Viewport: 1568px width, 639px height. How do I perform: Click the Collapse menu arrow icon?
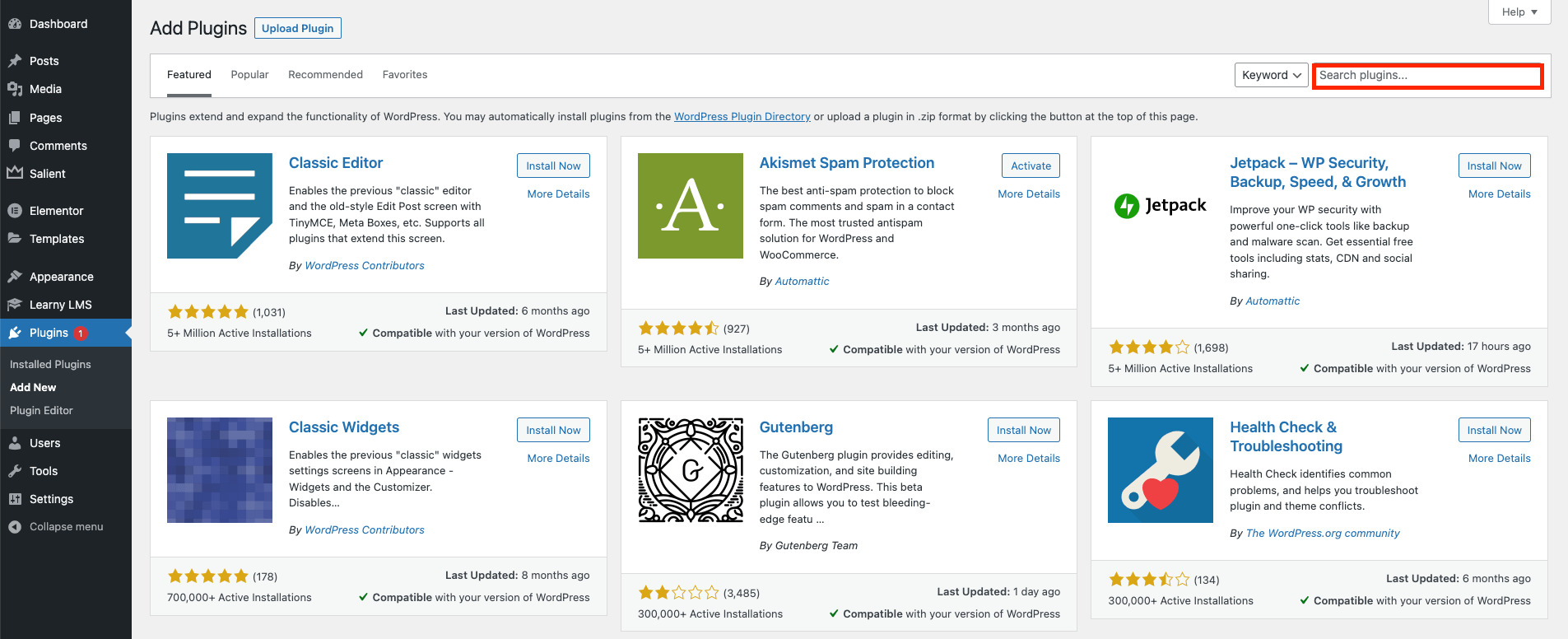click(15, 527)
